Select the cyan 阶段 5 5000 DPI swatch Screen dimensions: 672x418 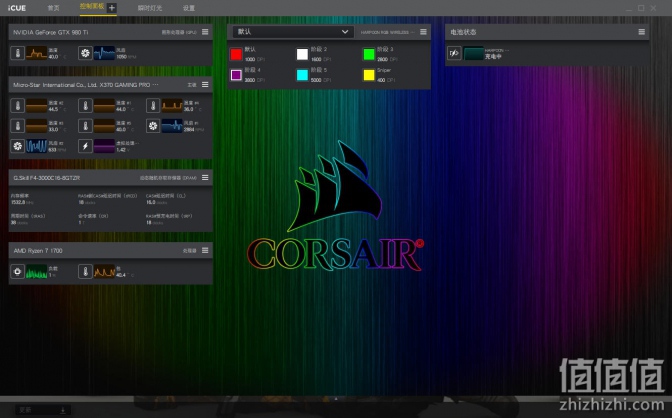(302, 75)
